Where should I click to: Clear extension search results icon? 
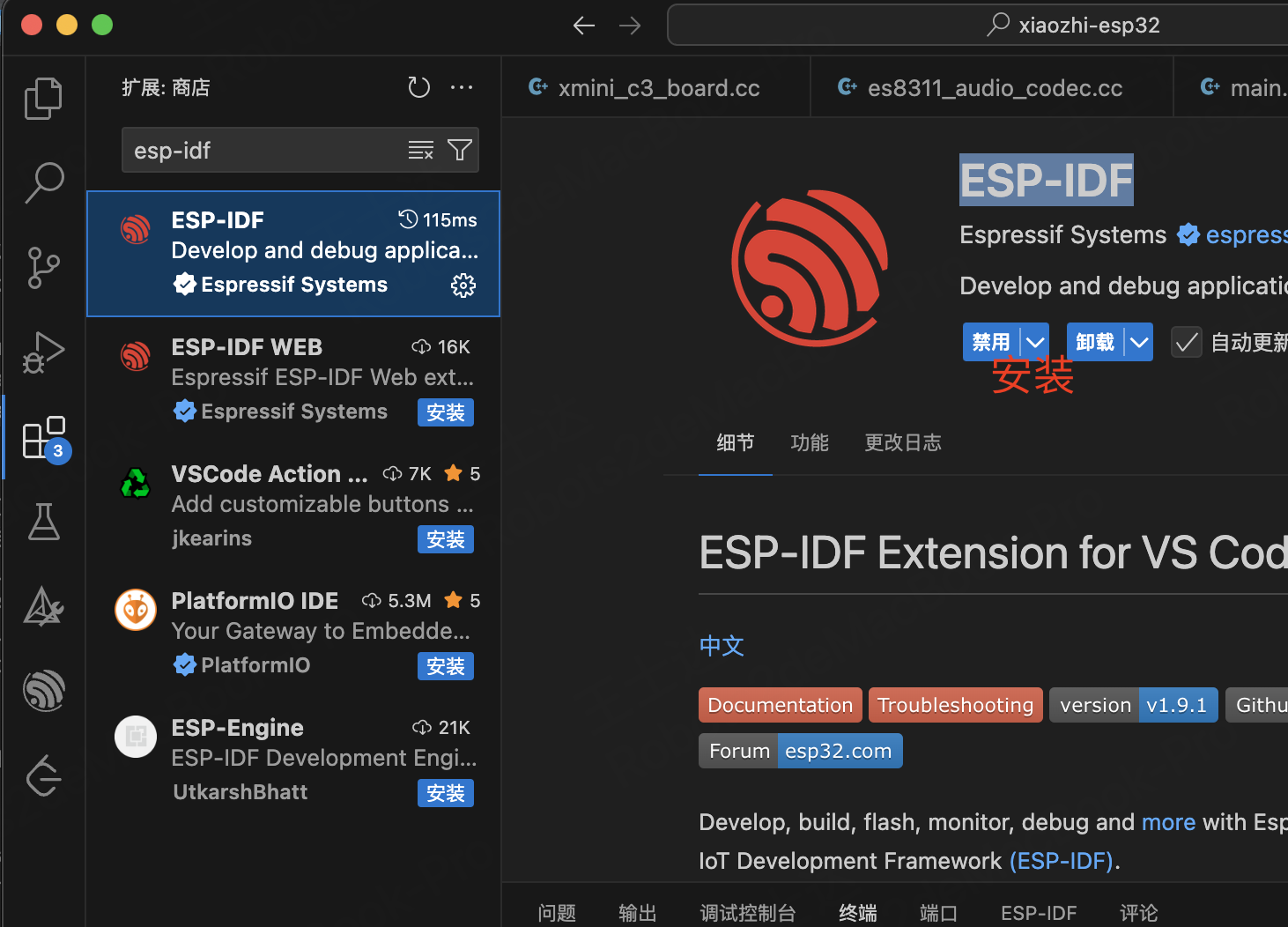tap(421, 150)
